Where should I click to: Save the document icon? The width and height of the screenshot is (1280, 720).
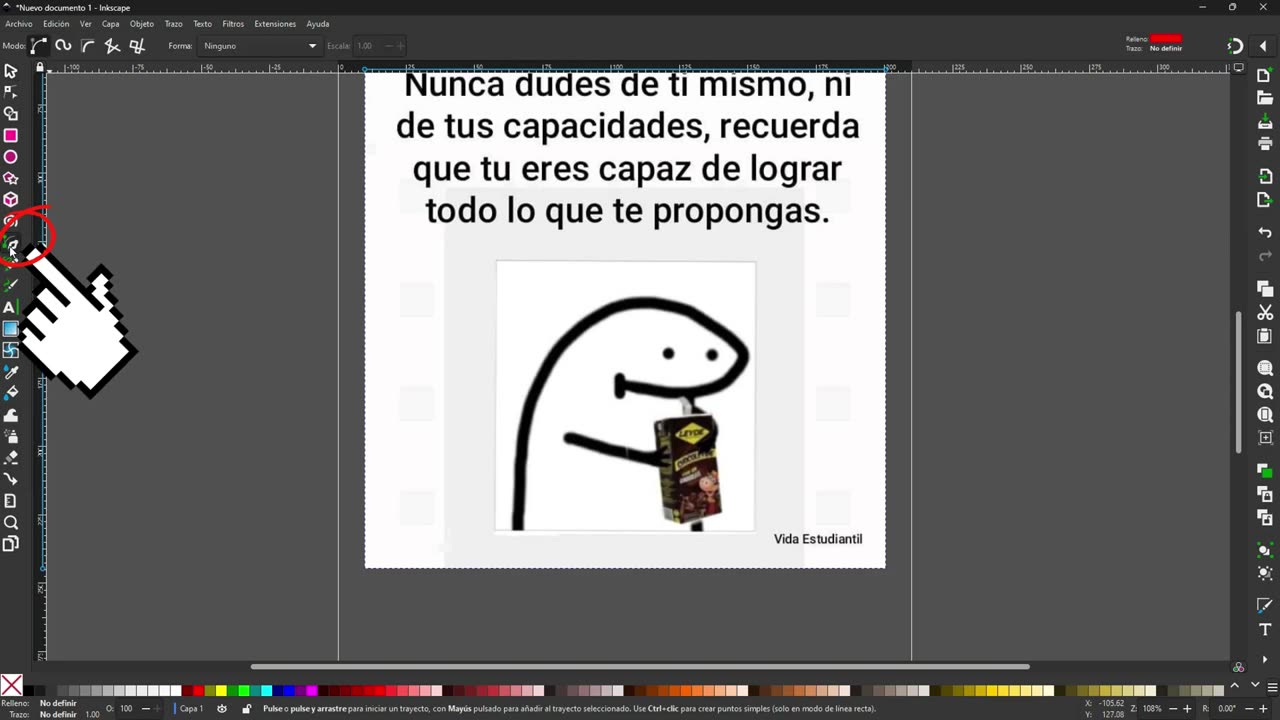(x=1265, y=121)
